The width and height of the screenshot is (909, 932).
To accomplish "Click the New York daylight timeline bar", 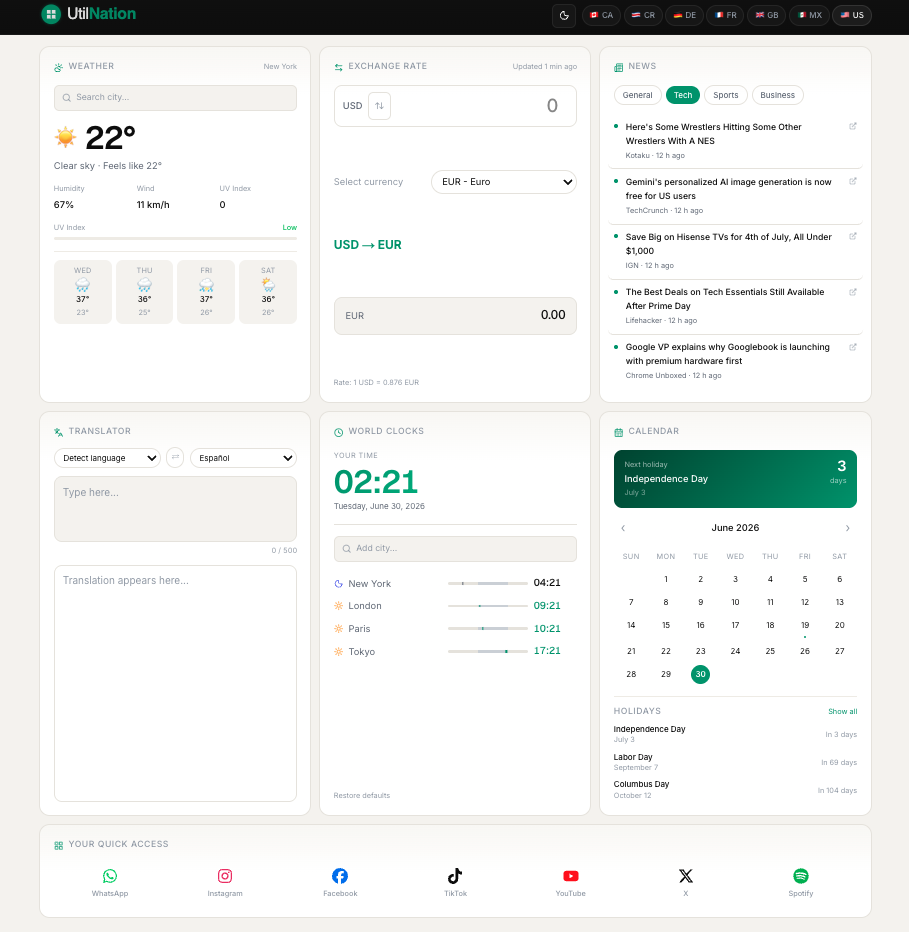I will click(x=487, y=583).
